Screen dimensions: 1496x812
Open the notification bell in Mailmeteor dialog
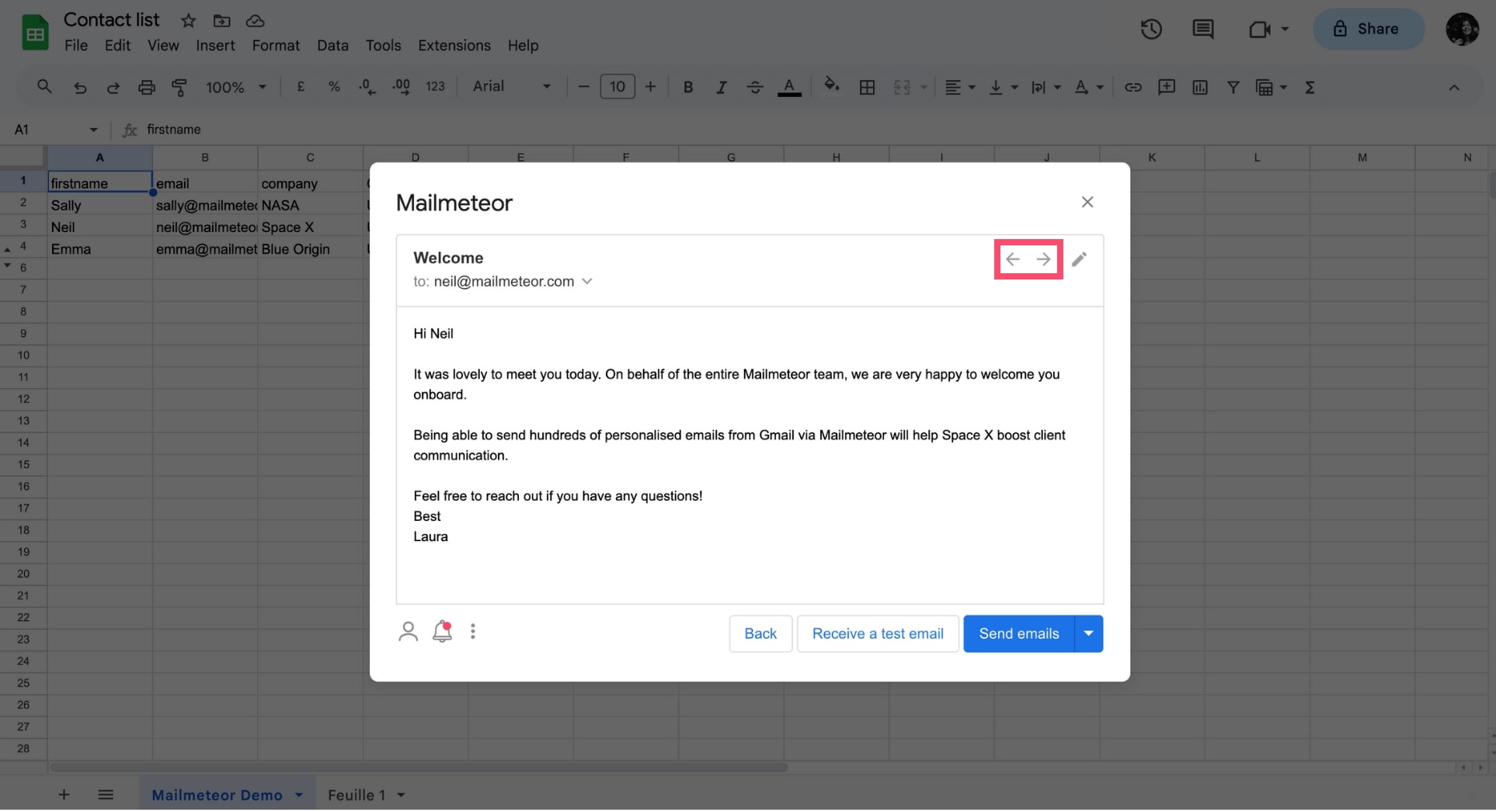pyautogui.click(x=442, y=632)
